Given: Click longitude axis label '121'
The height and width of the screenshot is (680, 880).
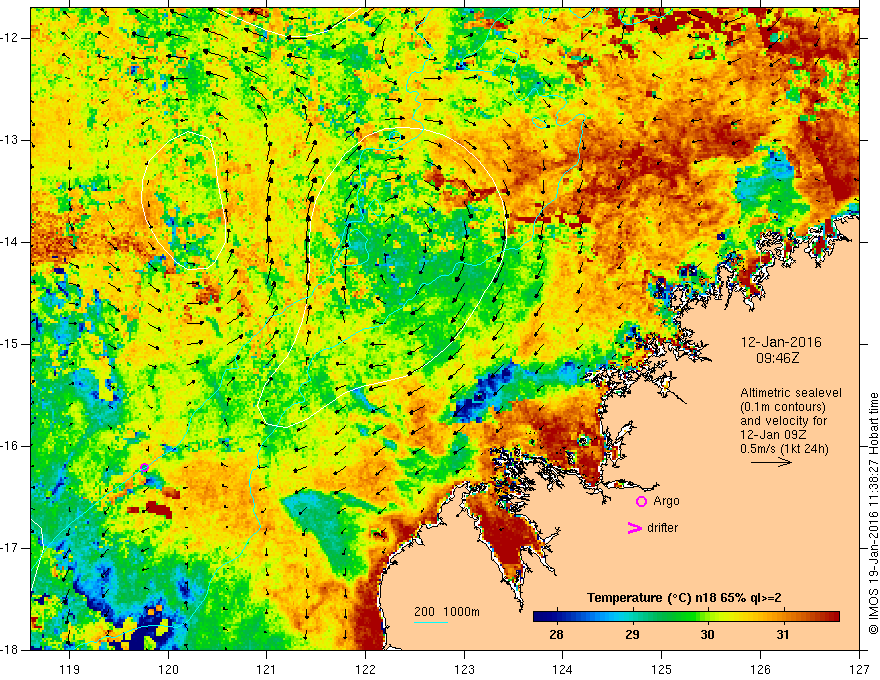Looking at the screenshot, I should 267,669.
